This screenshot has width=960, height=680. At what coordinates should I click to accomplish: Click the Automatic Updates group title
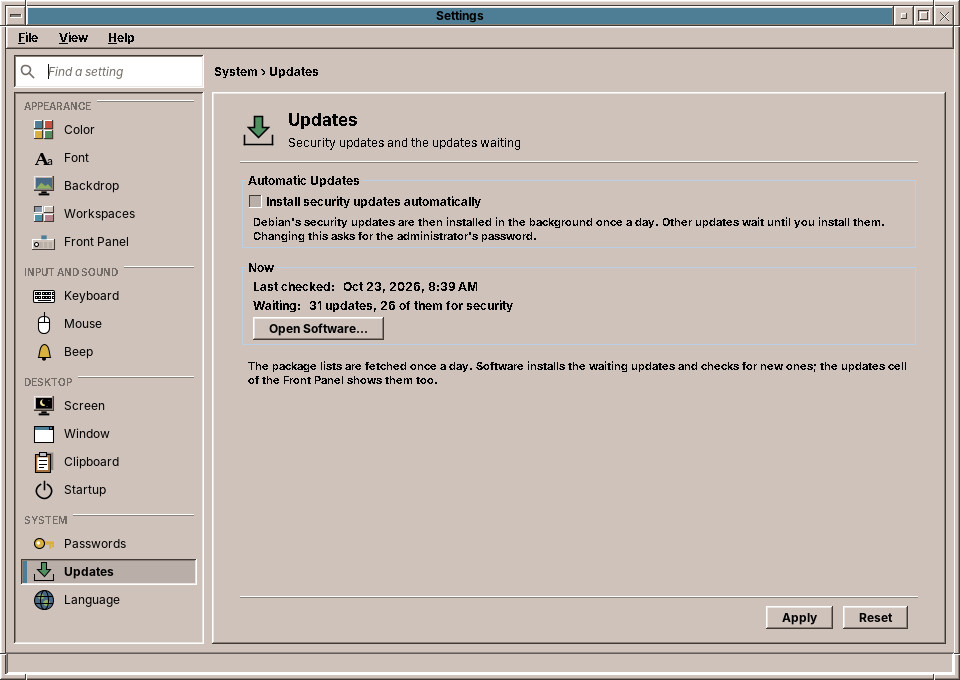tap(304, 181)
